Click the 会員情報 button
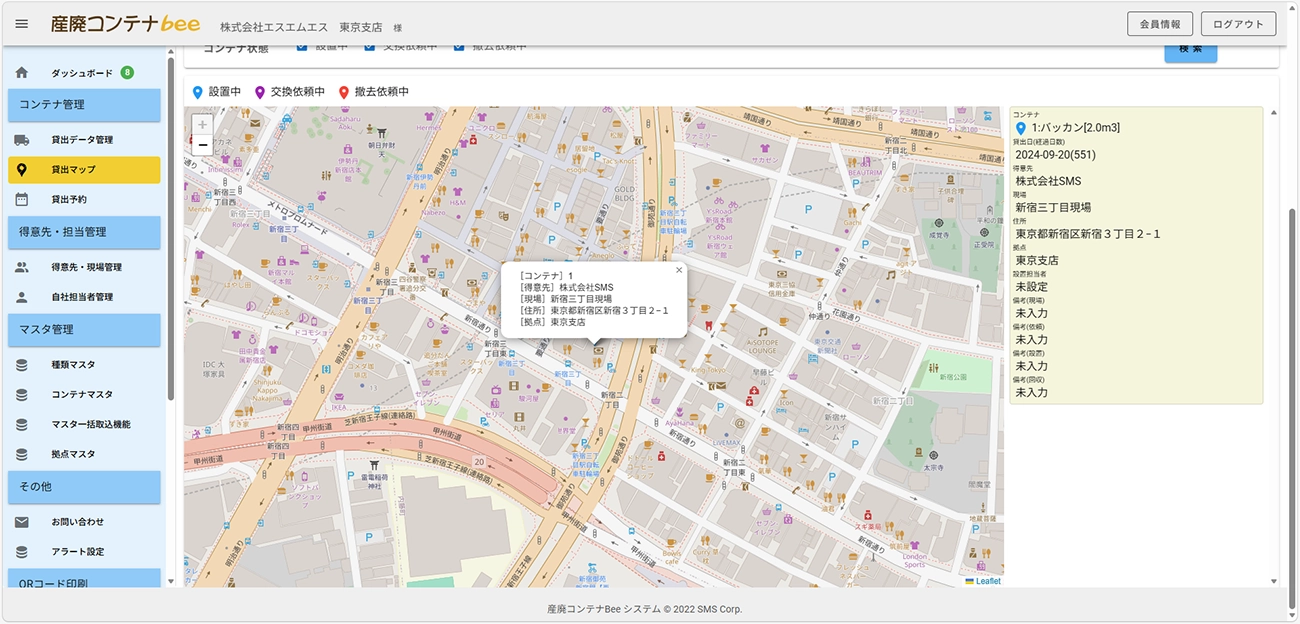 1160,24
